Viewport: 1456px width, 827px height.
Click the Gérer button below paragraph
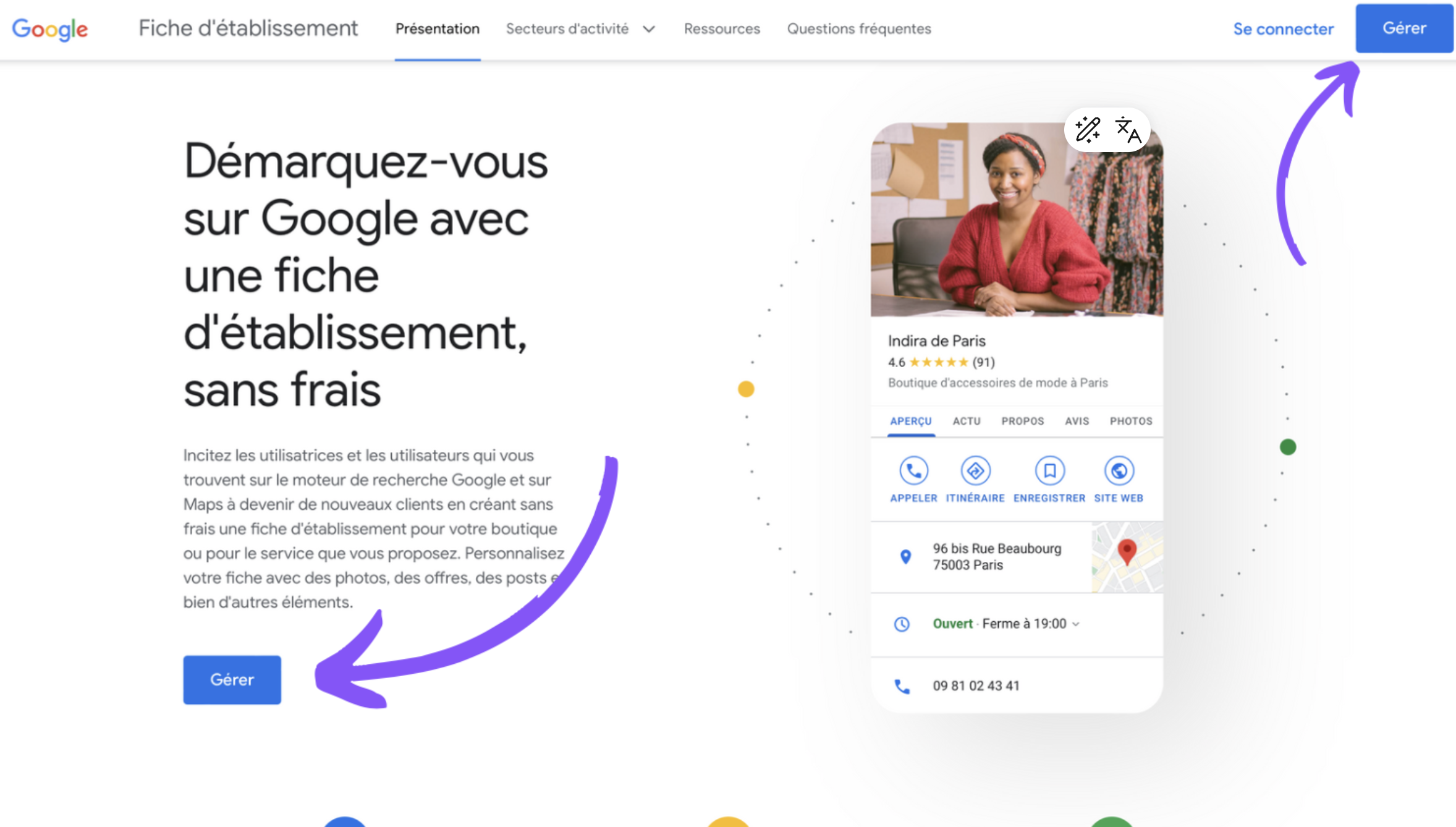pos(232,680)
